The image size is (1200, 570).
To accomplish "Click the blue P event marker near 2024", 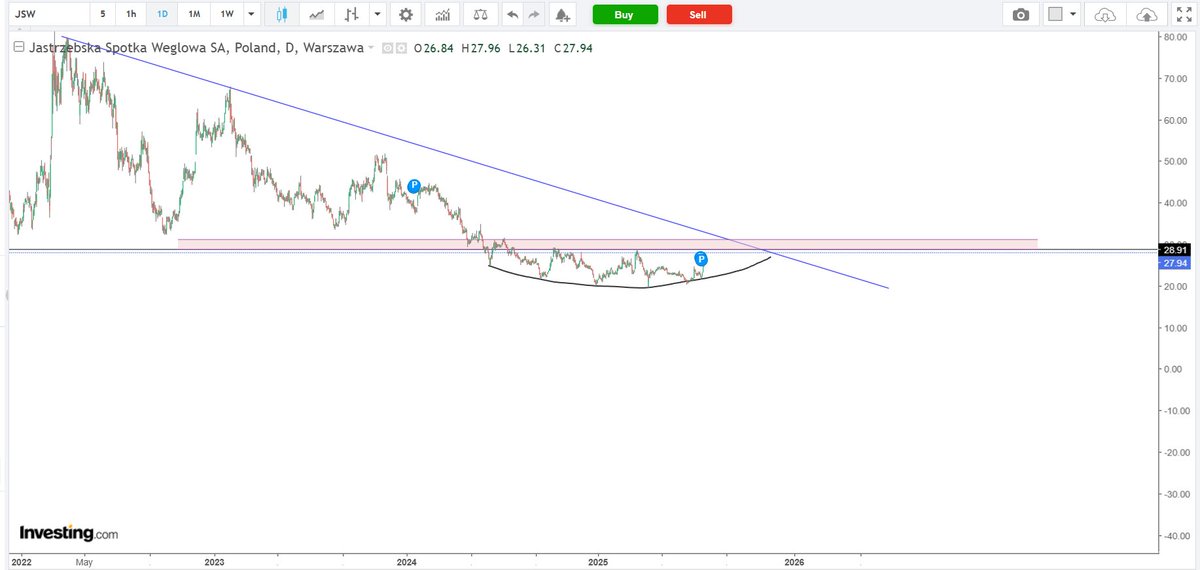I will point(414,186).
